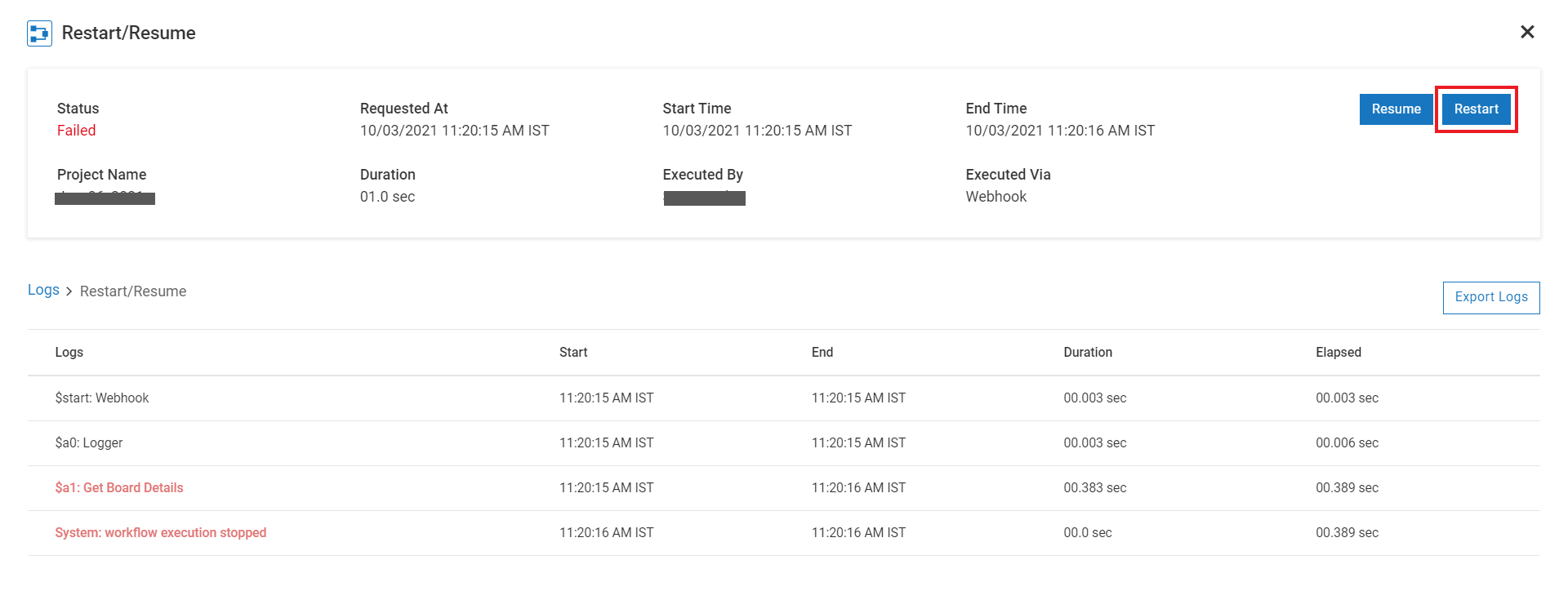Click the Restart/Resume workflow icon
This screenshot has height=600, width=1568.
point(39,33)
